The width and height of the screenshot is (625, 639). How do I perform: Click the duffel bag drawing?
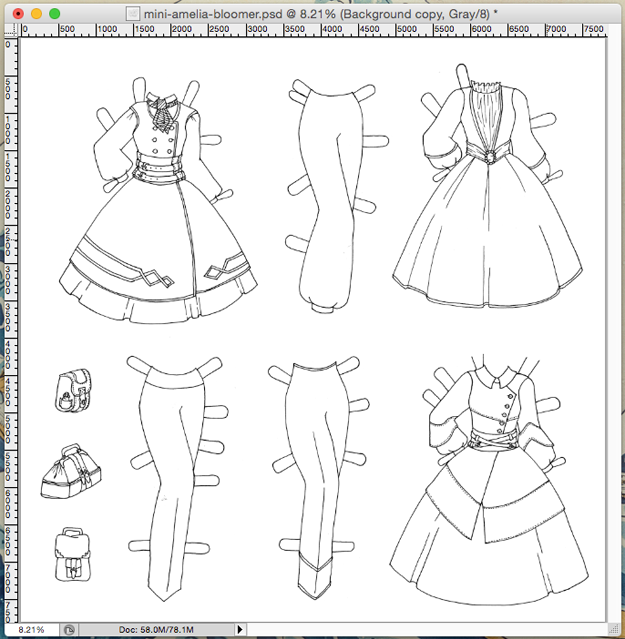(71, 472)
